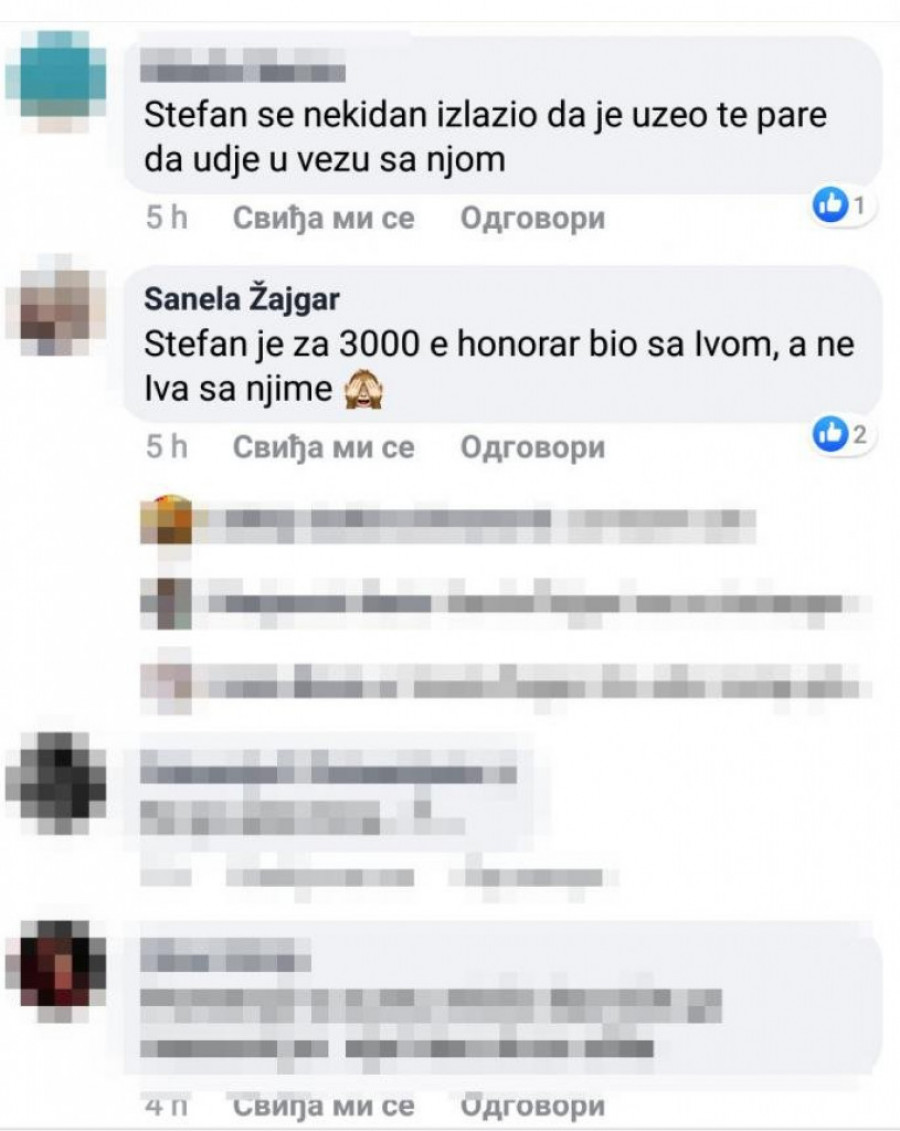Screen dimensions: 900x1131
Task: Reply to Sanela Žajgar's comment with Одговори
Action: pyautogui.click(x=532, y=447)
